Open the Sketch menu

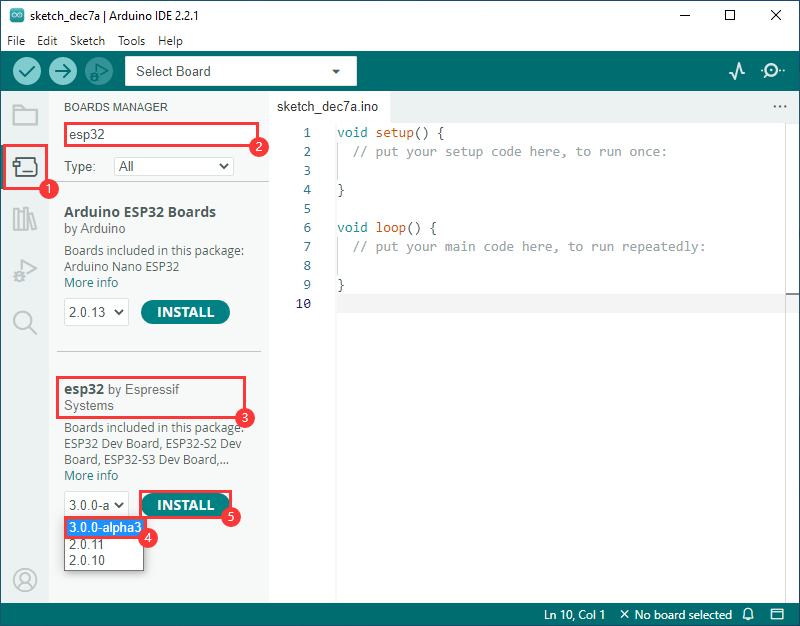(87, 41)
